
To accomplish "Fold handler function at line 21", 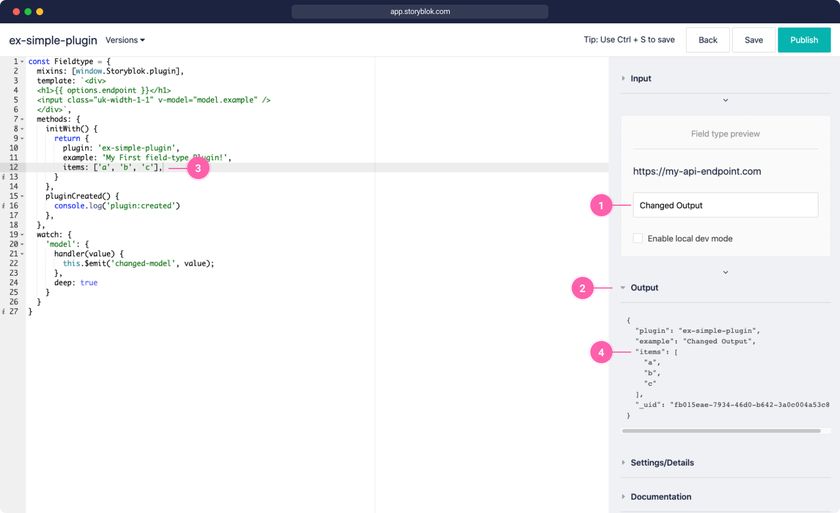I will tap(22, 254).
